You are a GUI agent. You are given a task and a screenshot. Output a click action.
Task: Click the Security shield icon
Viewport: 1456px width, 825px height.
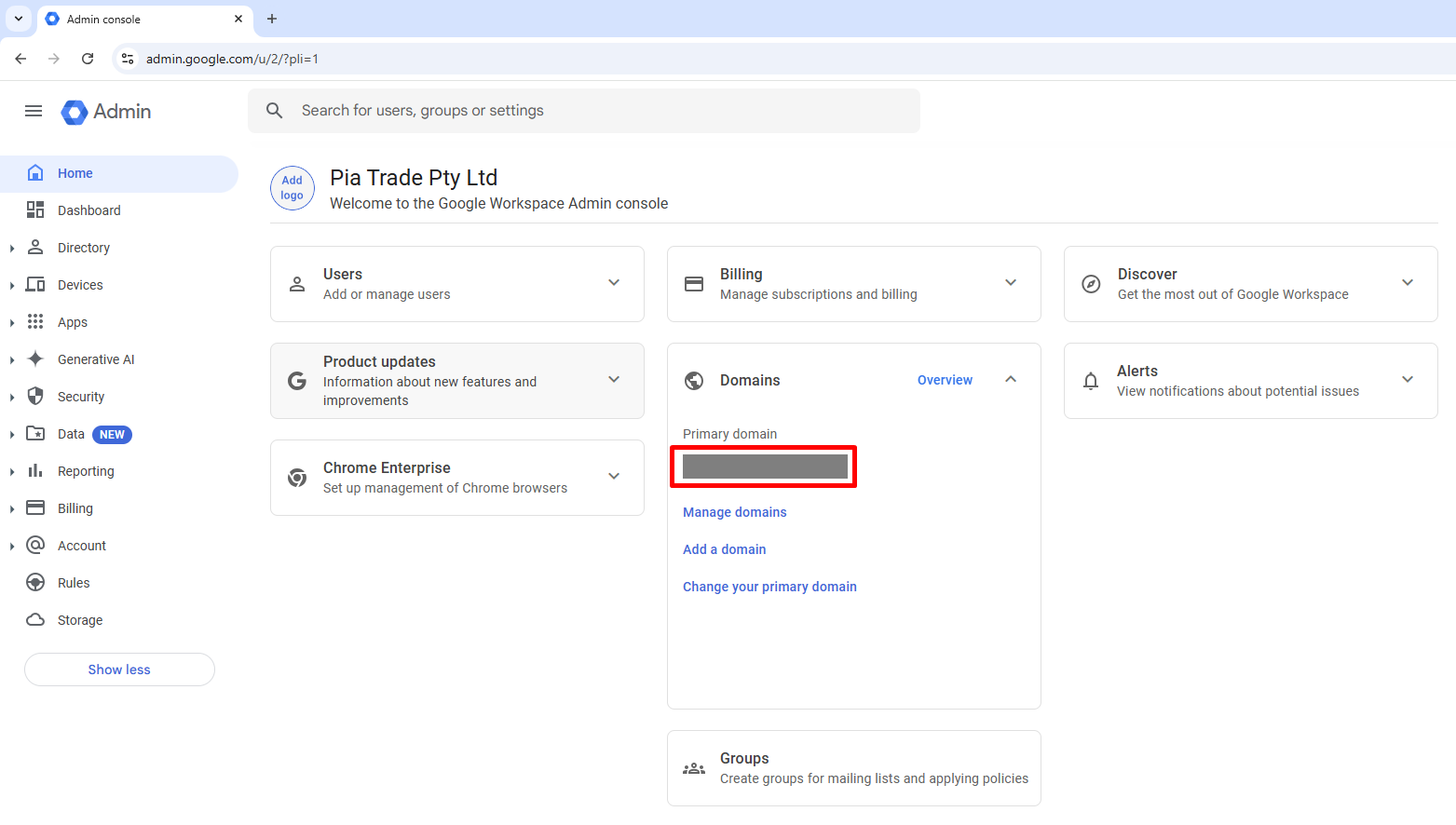pyautogui.click(x=35, y=397)
